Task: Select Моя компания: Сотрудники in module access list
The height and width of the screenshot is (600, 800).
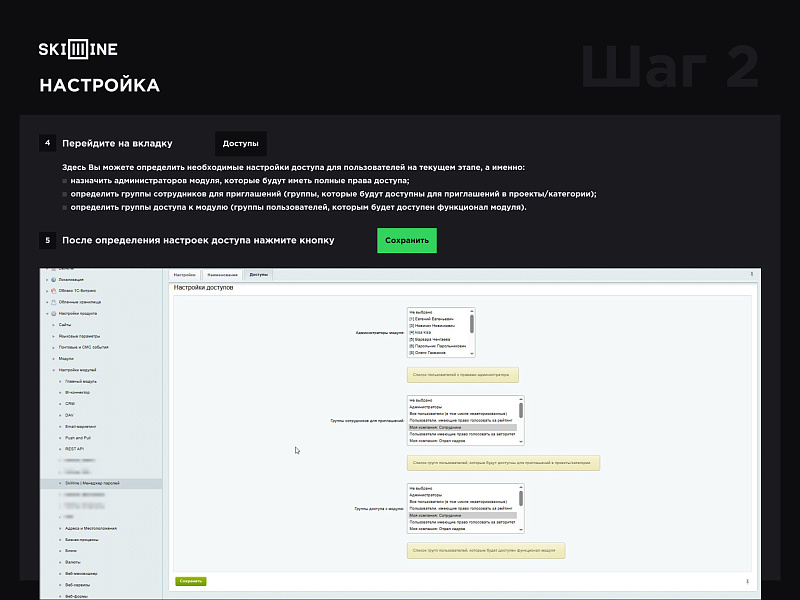Action: 463,516
